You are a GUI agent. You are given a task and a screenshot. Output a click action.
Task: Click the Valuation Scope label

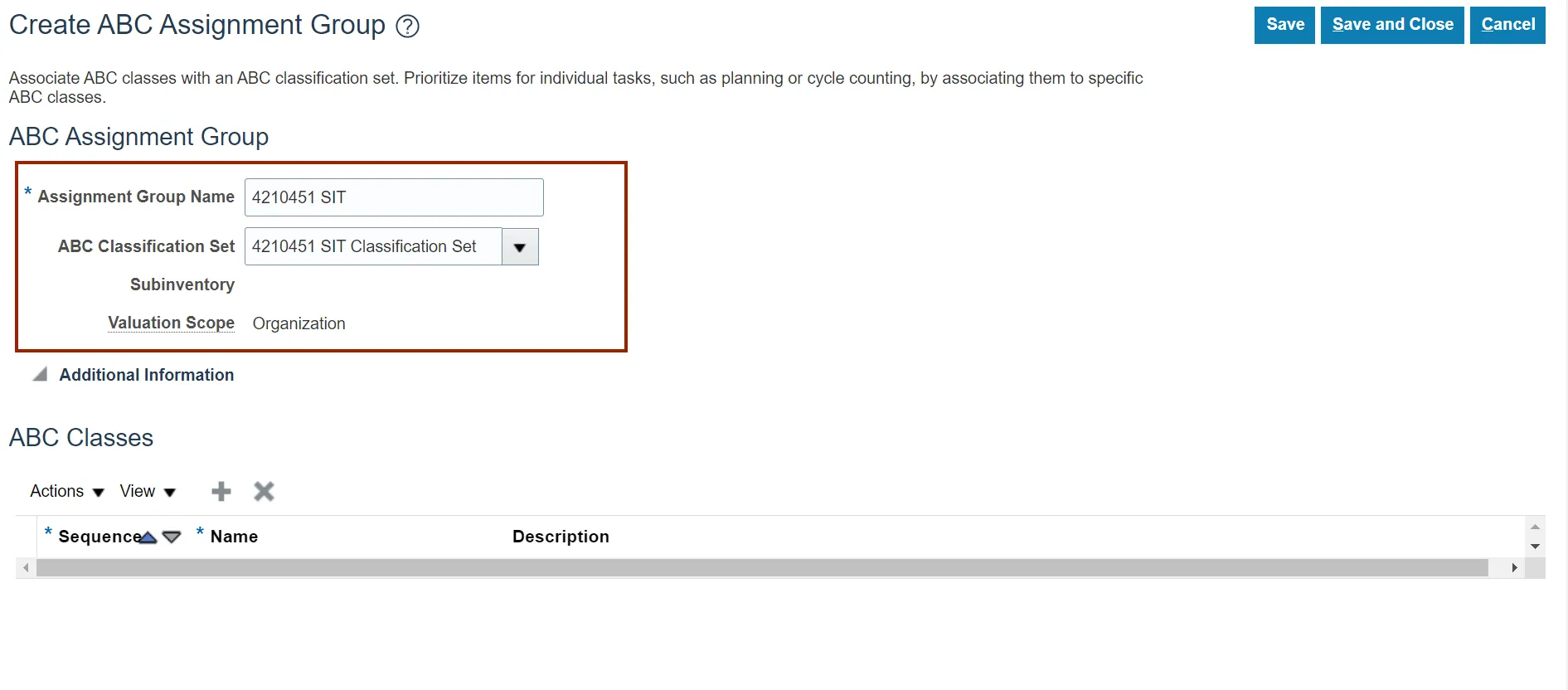click(171, 323)
